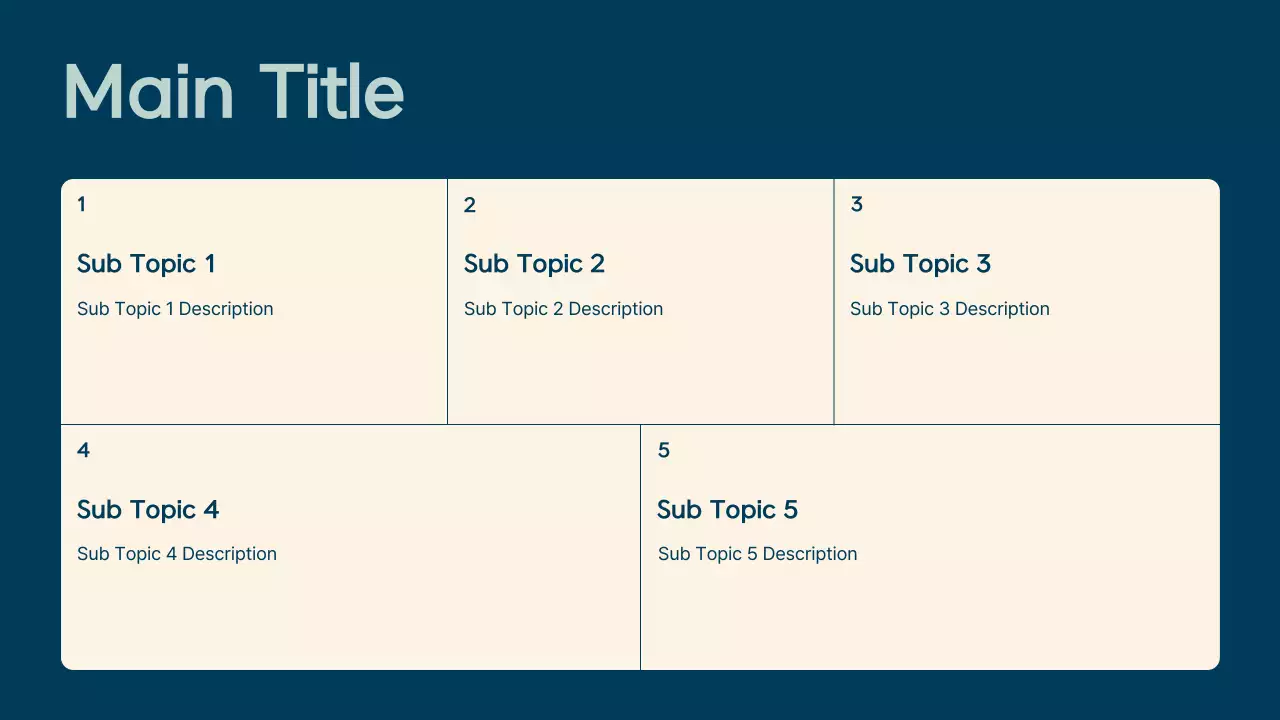Viewport: 1280px width, 720px height.
Task: Click the Sub Topic 1 heading
Action: pyautogui.click(x=146, y=264)
